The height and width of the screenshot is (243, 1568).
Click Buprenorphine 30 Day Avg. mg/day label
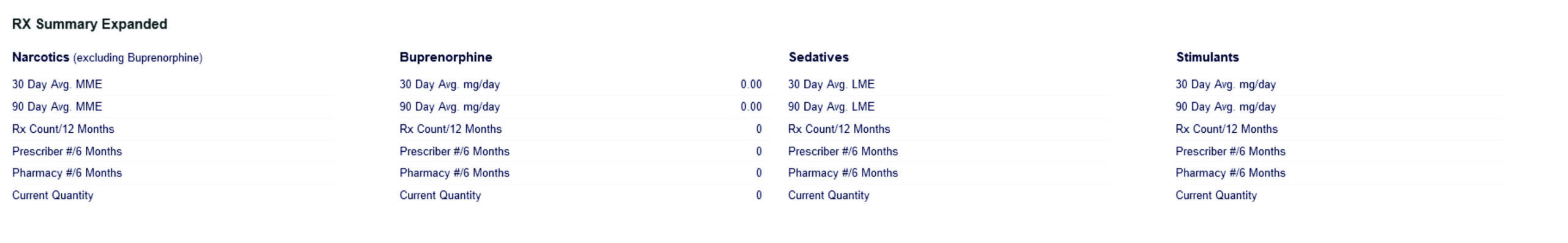[x=450, y=84]
